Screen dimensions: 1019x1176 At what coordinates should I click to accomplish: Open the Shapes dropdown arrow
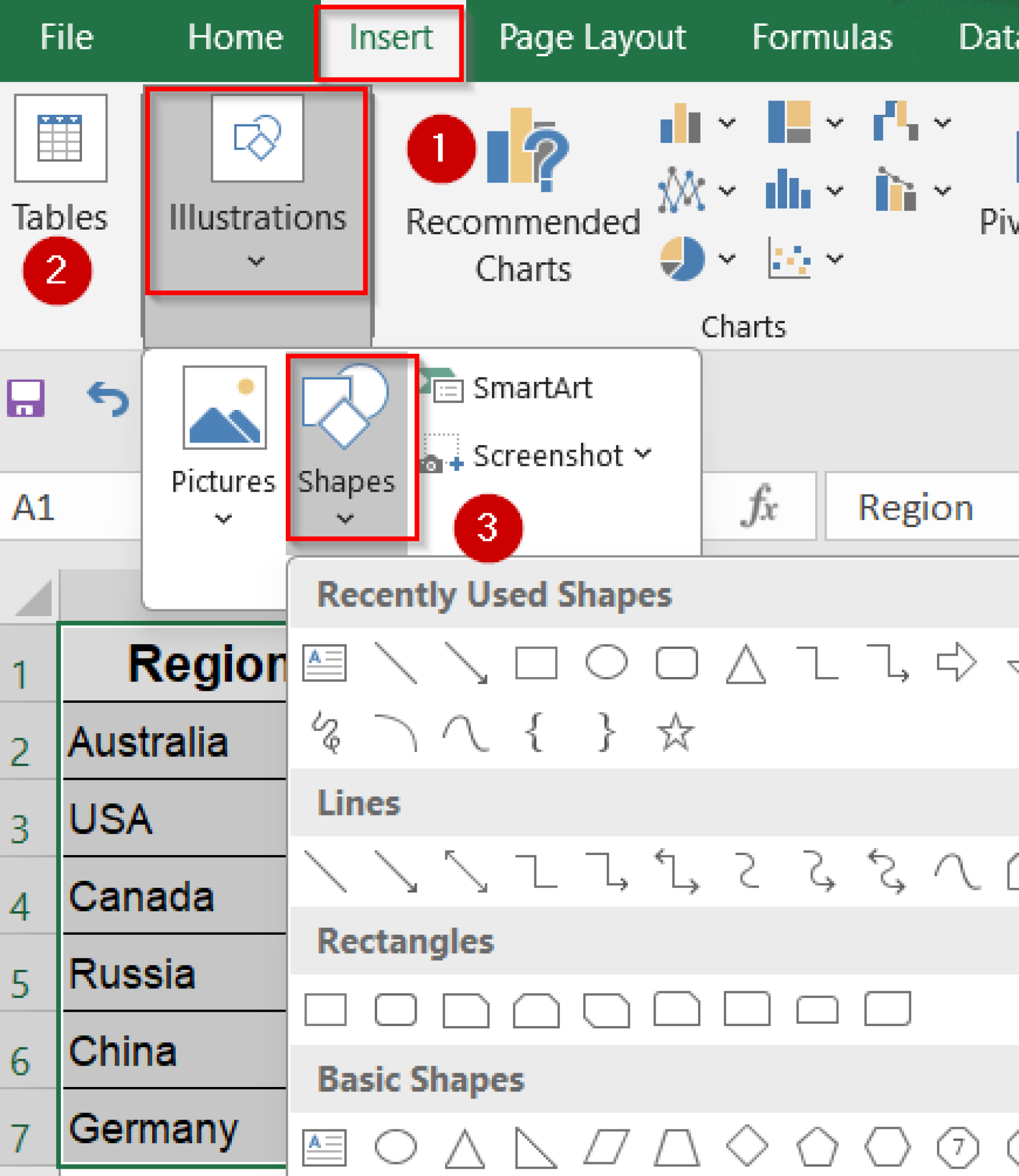coord(345,517)
